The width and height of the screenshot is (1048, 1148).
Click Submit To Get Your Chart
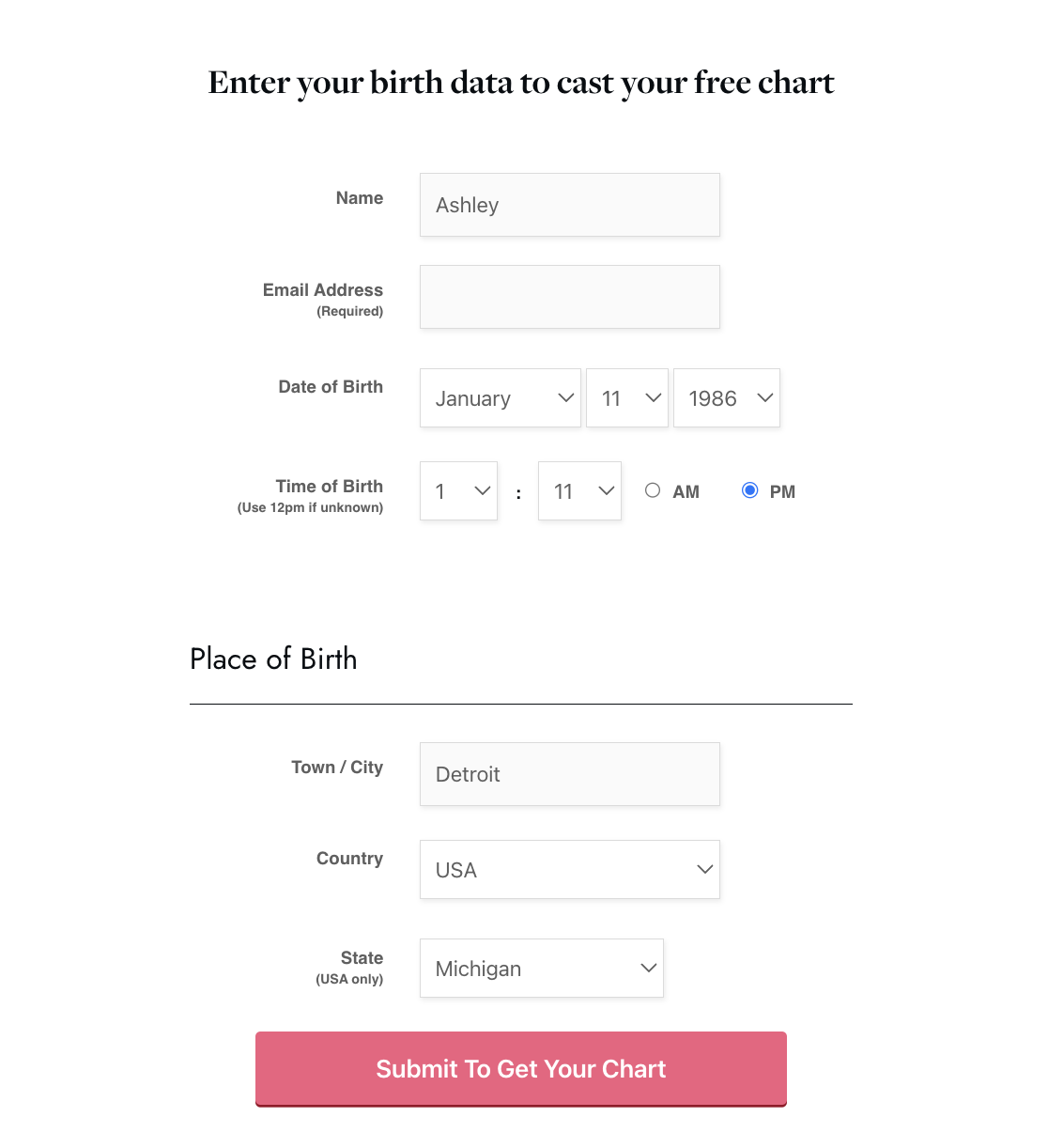tap(521, 1069)
